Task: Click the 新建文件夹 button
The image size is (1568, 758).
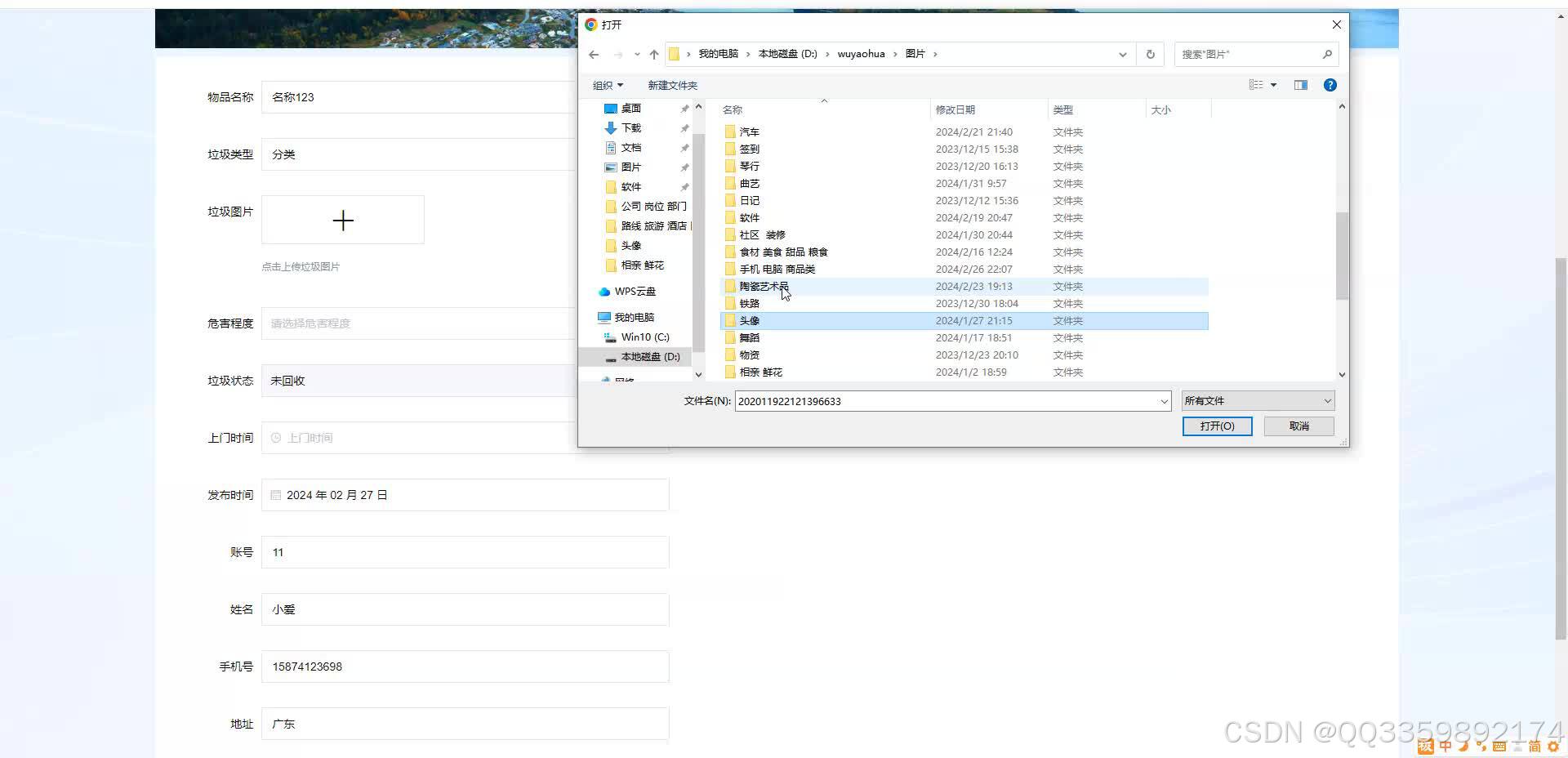Action: click(672, 85)
